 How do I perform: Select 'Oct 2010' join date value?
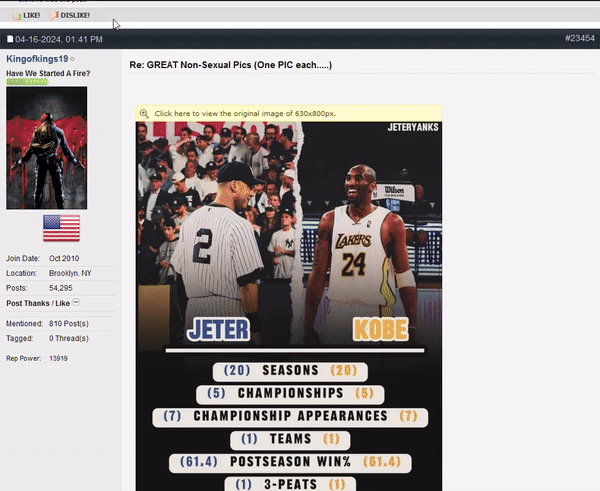pyautogui.click(x=64, y=258)
